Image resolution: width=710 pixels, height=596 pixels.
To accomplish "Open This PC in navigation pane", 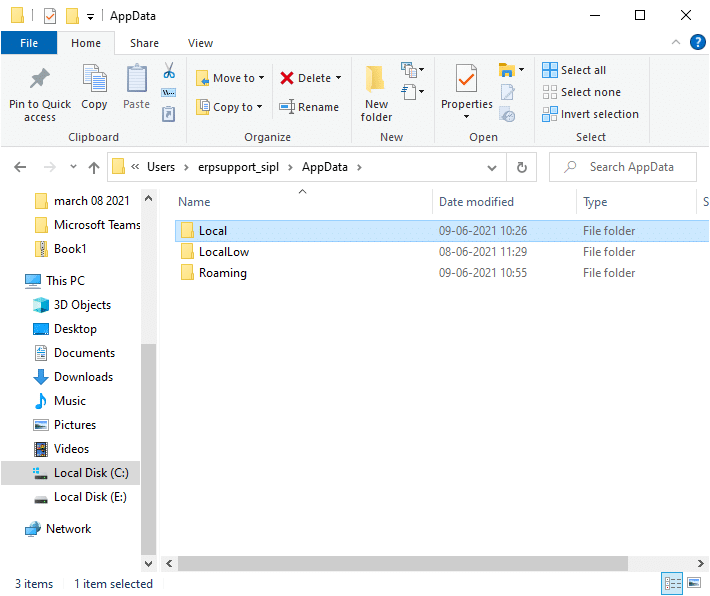I will 65,281.
